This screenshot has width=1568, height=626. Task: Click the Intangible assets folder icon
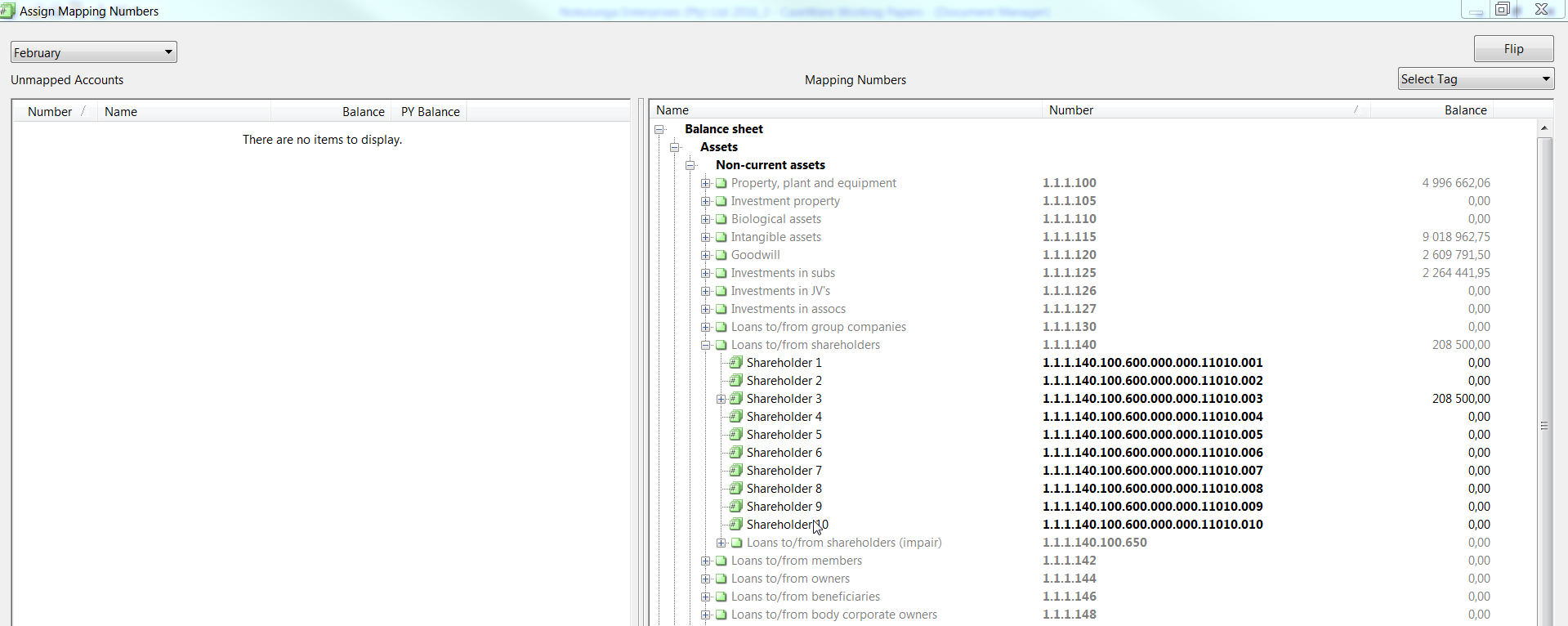tap(721, 237)
